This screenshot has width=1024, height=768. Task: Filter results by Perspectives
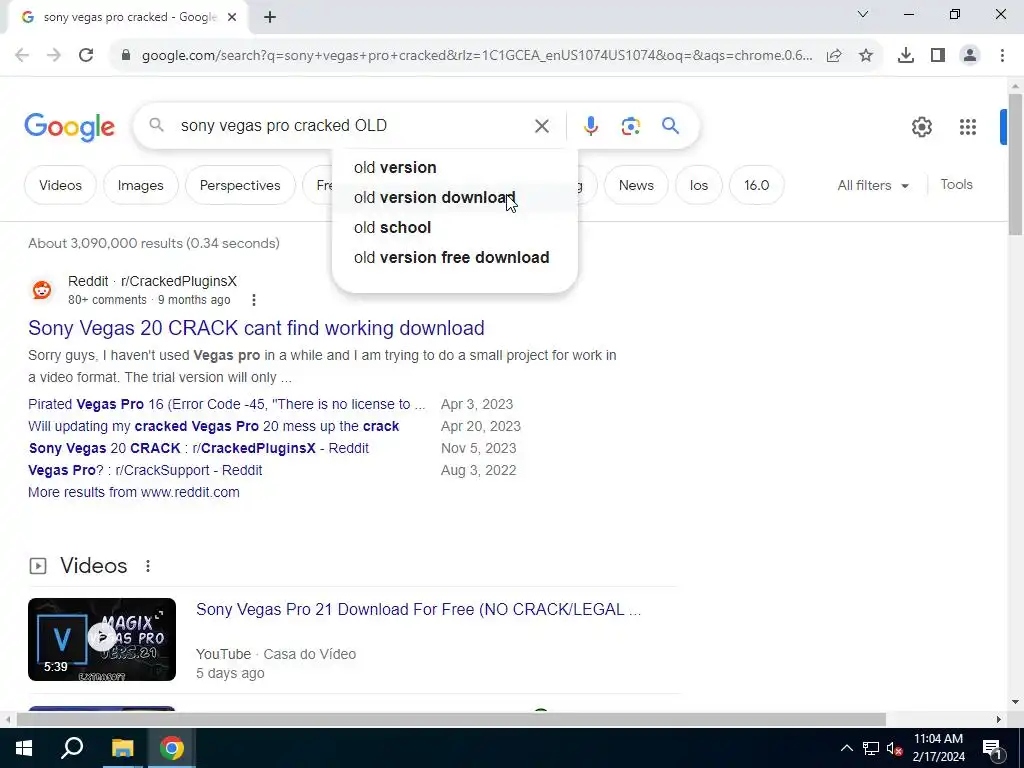coord(240,185)
